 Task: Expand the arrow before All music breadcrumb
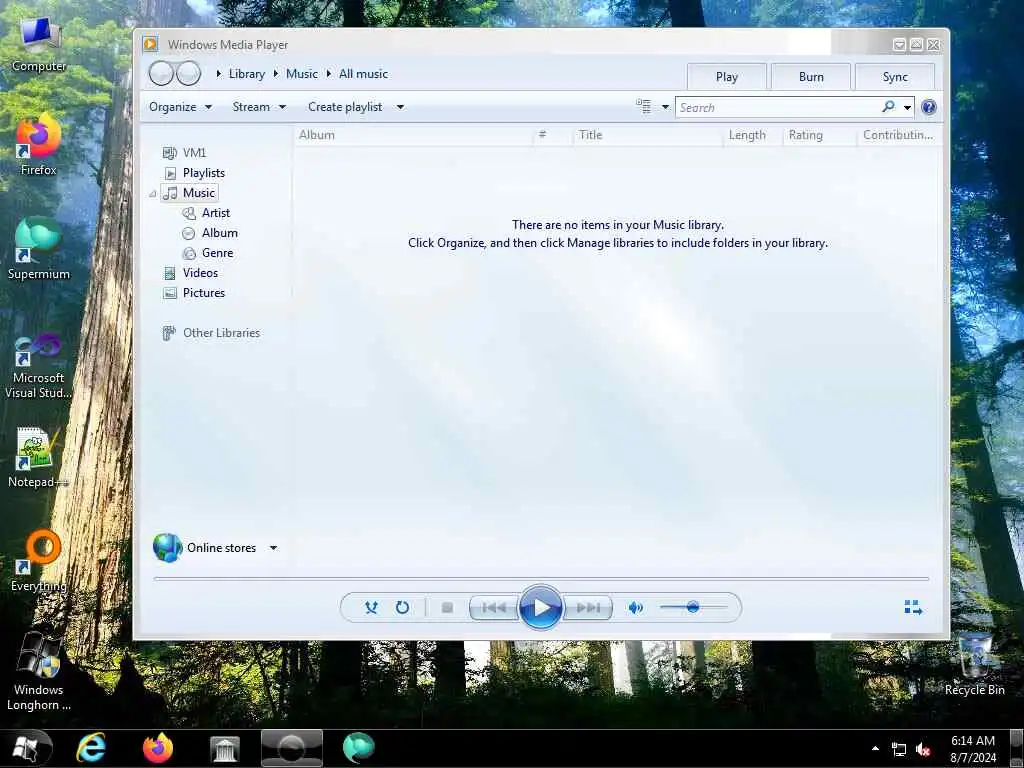(328, 74)
